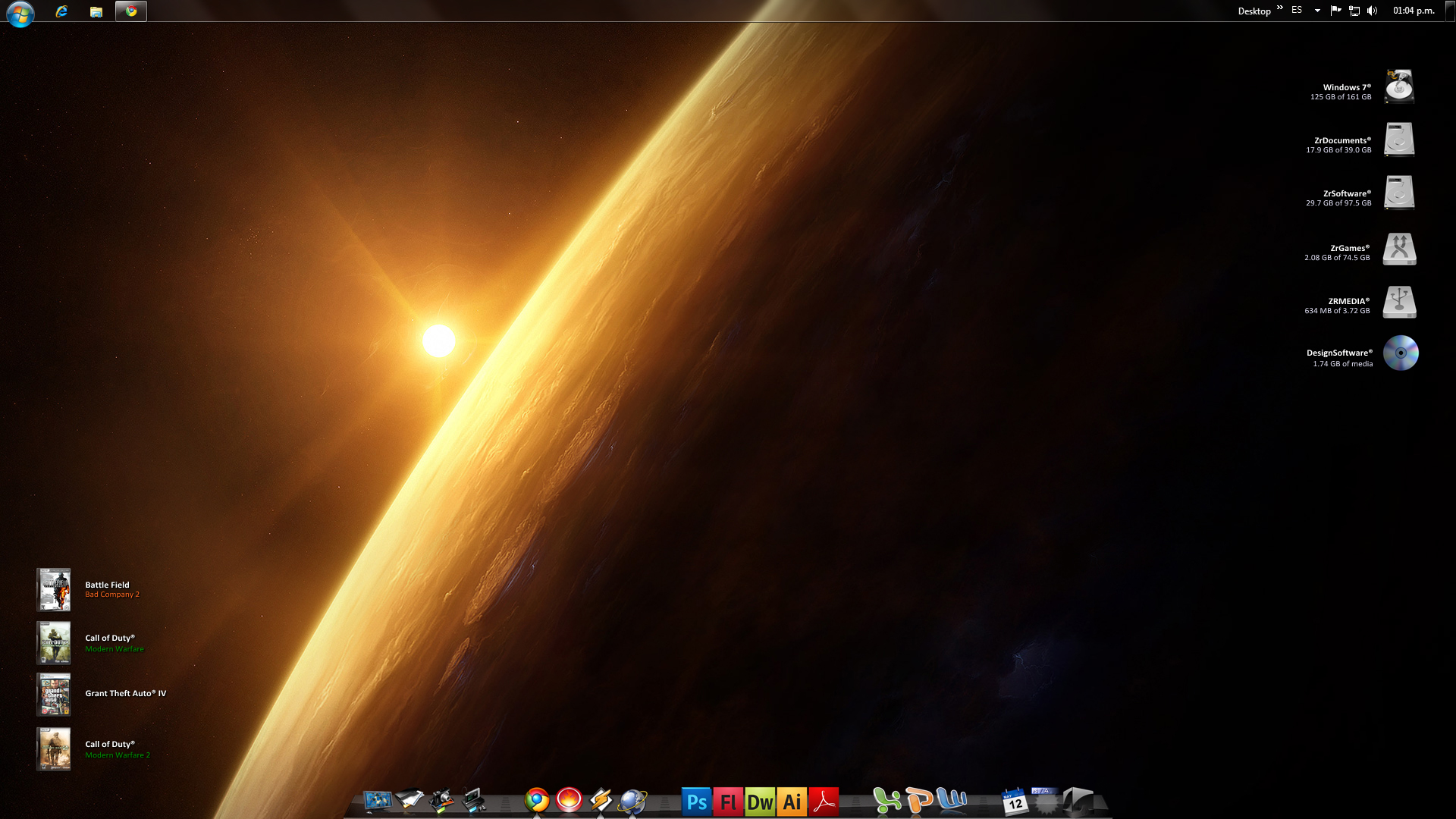Launch Adobe Acrobat from the dock
The height and width of the screenshot is (819, 1456).
click(824, 802)
